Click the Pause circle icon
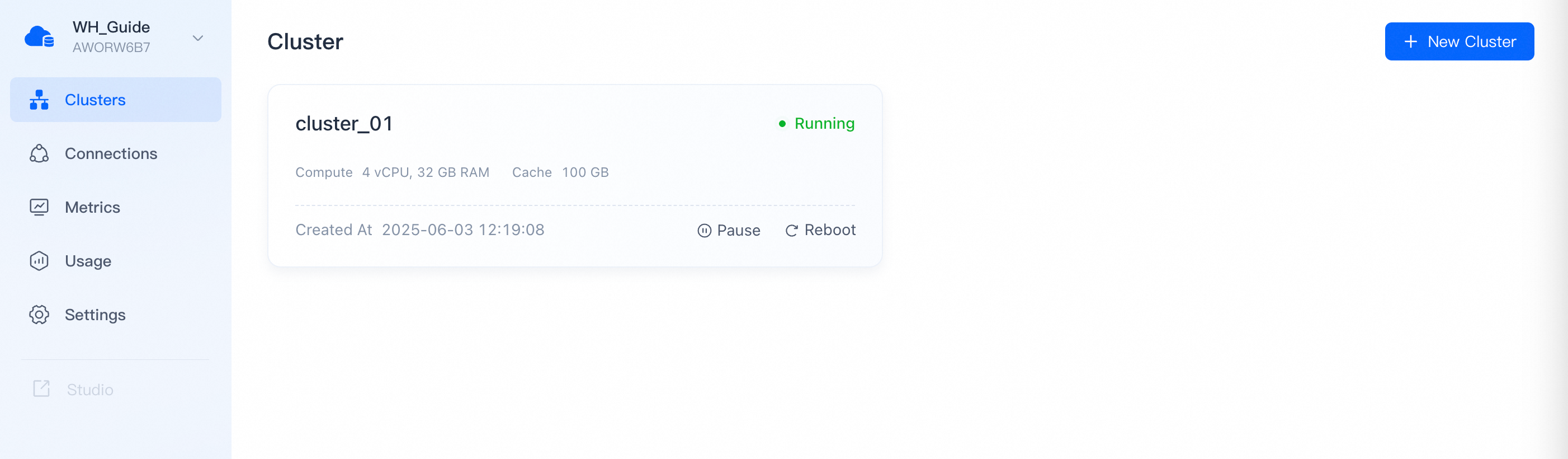Viewport: 1568px width, 459px height. coord(703,231)
